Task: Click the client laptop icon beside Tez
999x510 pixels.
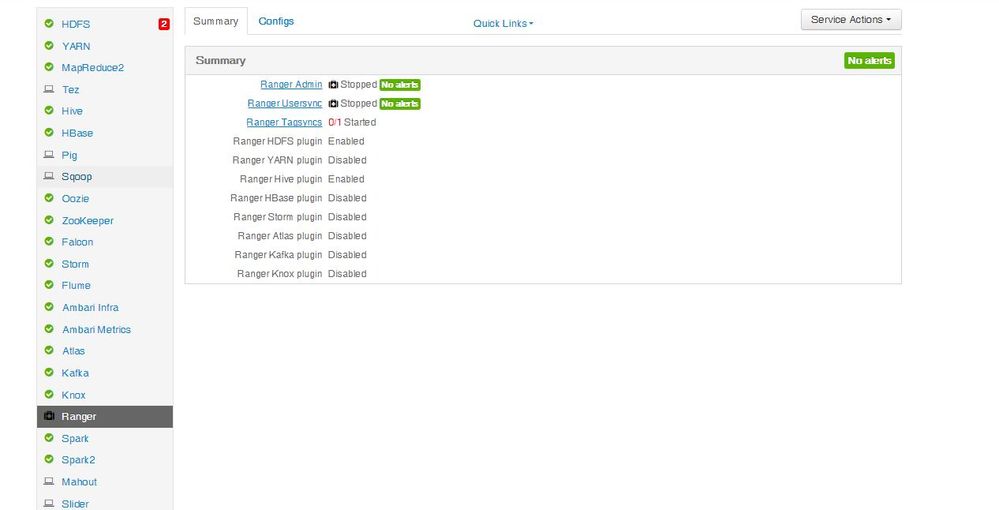Action: point(49,89)
